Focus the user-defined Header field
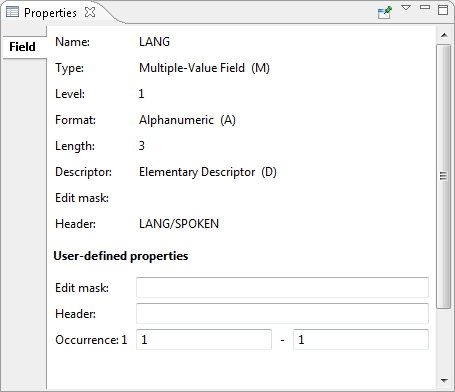This screenshot has height=392, width=455. [282, 313]
